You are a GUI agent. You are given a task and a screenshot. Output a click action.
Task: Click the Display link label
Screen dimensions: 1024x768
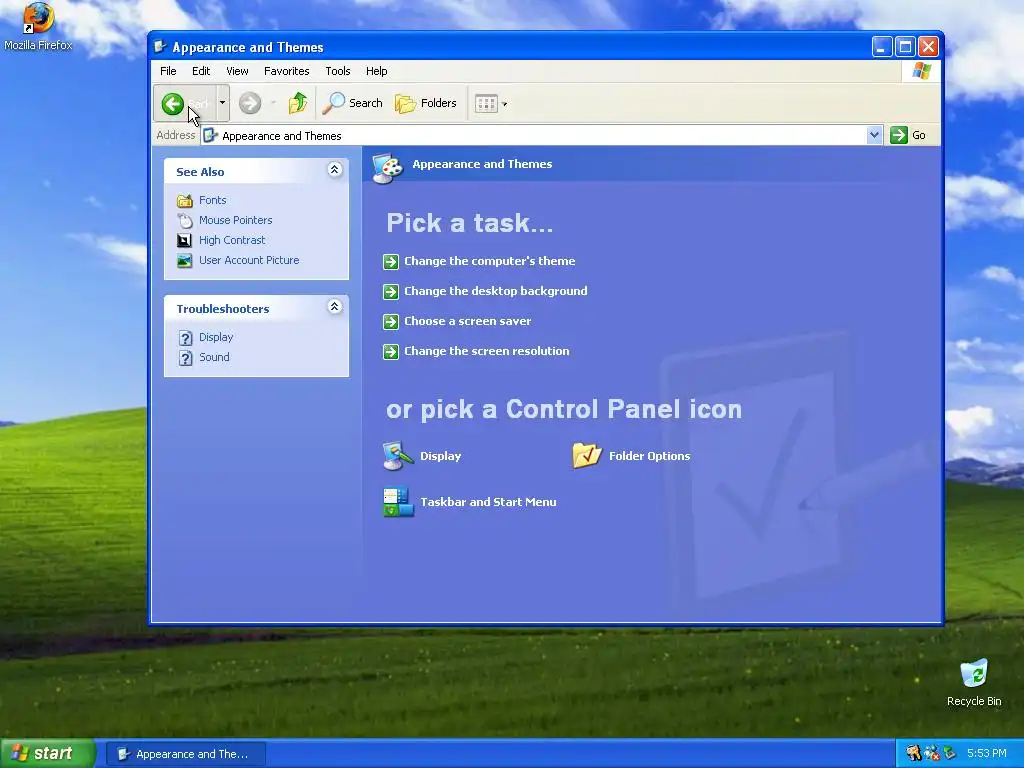440,456
